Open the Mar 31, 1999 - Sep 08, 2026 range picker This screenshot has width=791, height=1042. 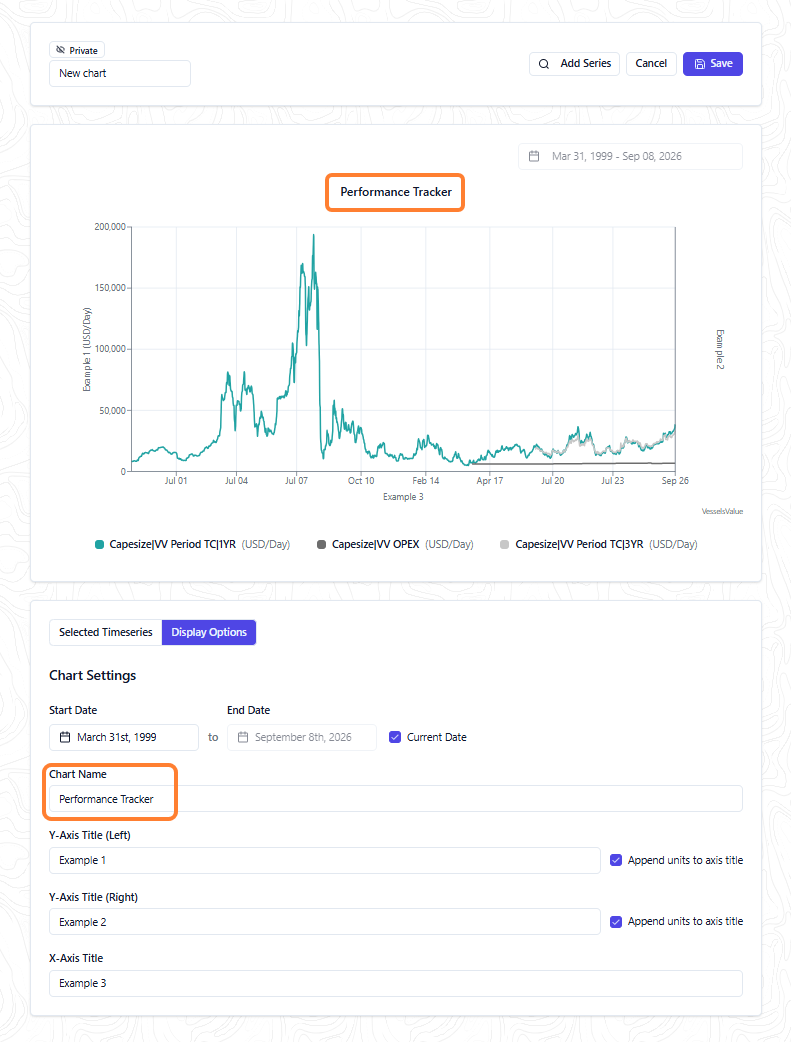coord(630,156)
